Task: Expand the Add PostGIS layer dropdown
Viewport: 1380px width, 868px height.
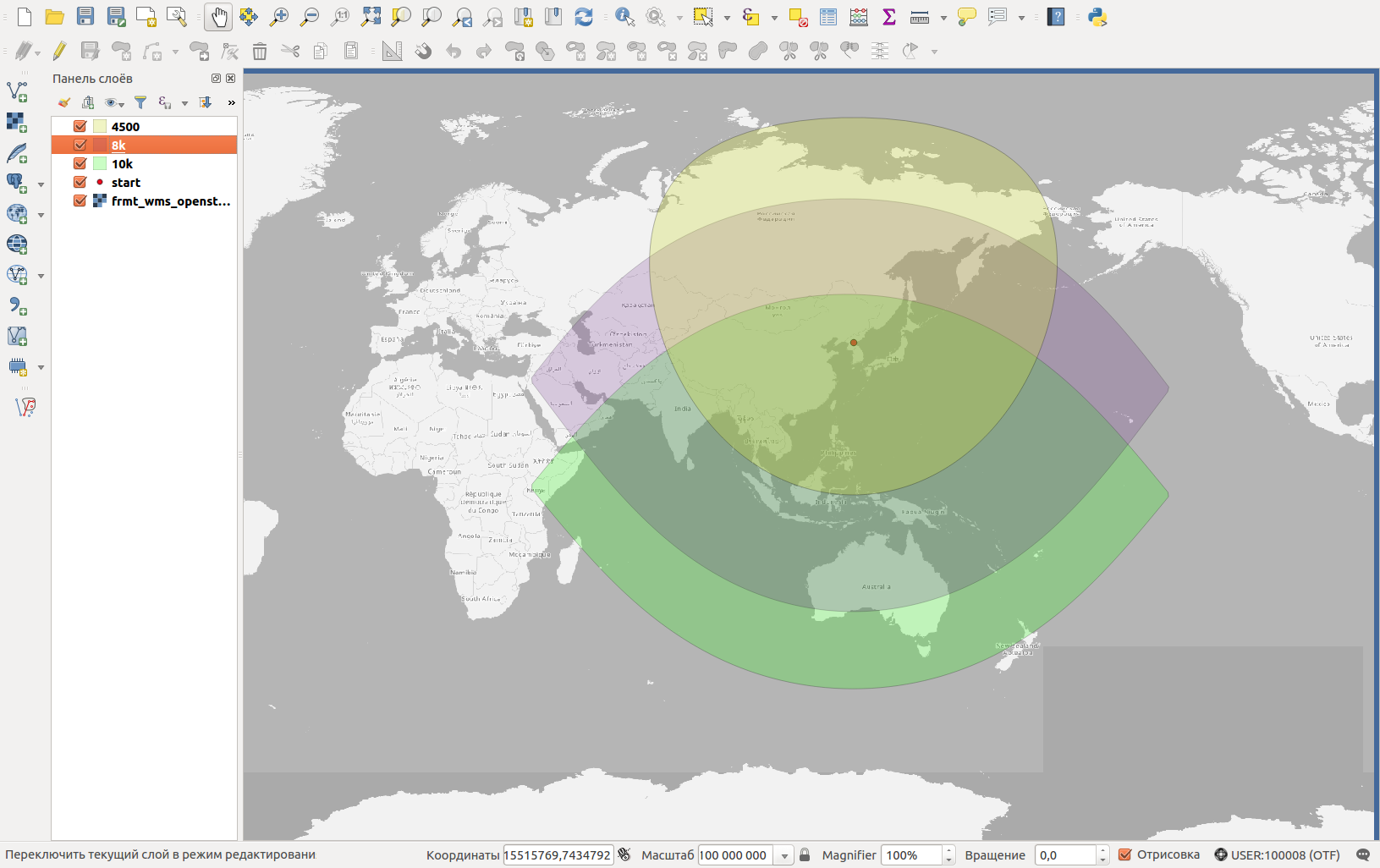Action: [41, 184]
